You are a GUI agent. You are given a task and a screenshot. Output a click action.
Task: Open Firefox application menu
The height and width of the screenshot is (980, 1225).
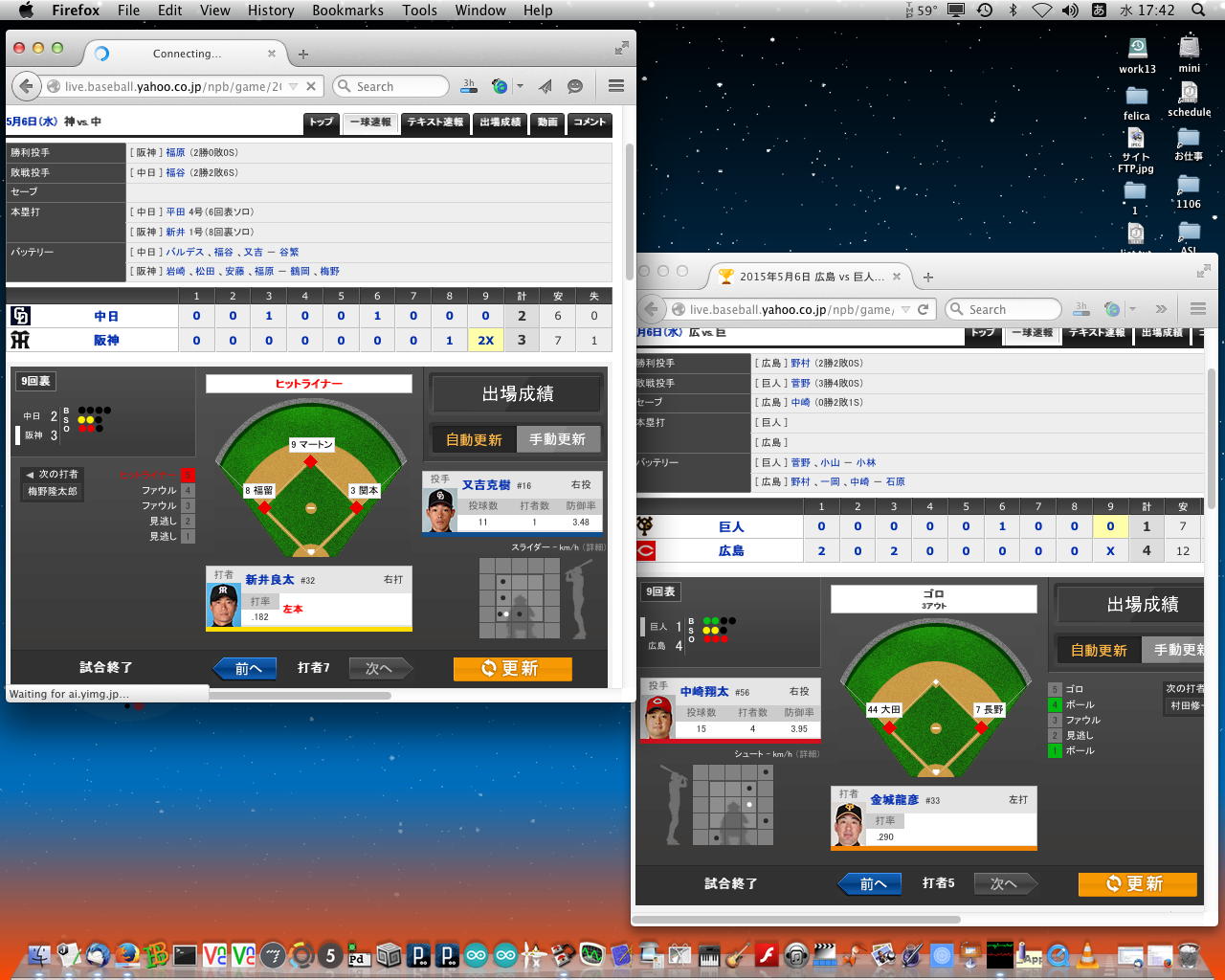click(76, 11)
